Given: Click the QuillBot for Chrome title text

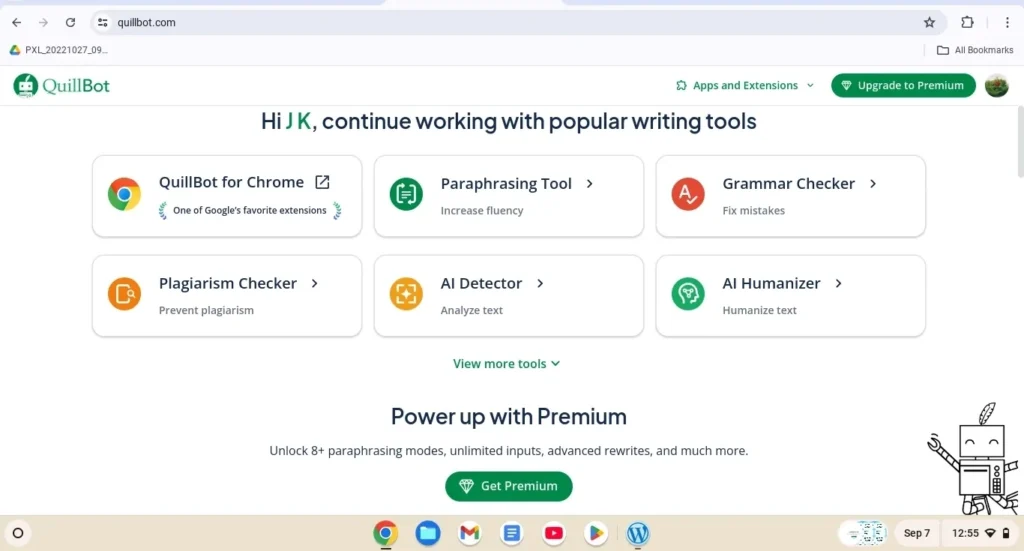Looking at the screenshot, I should [x=231, y=182].
